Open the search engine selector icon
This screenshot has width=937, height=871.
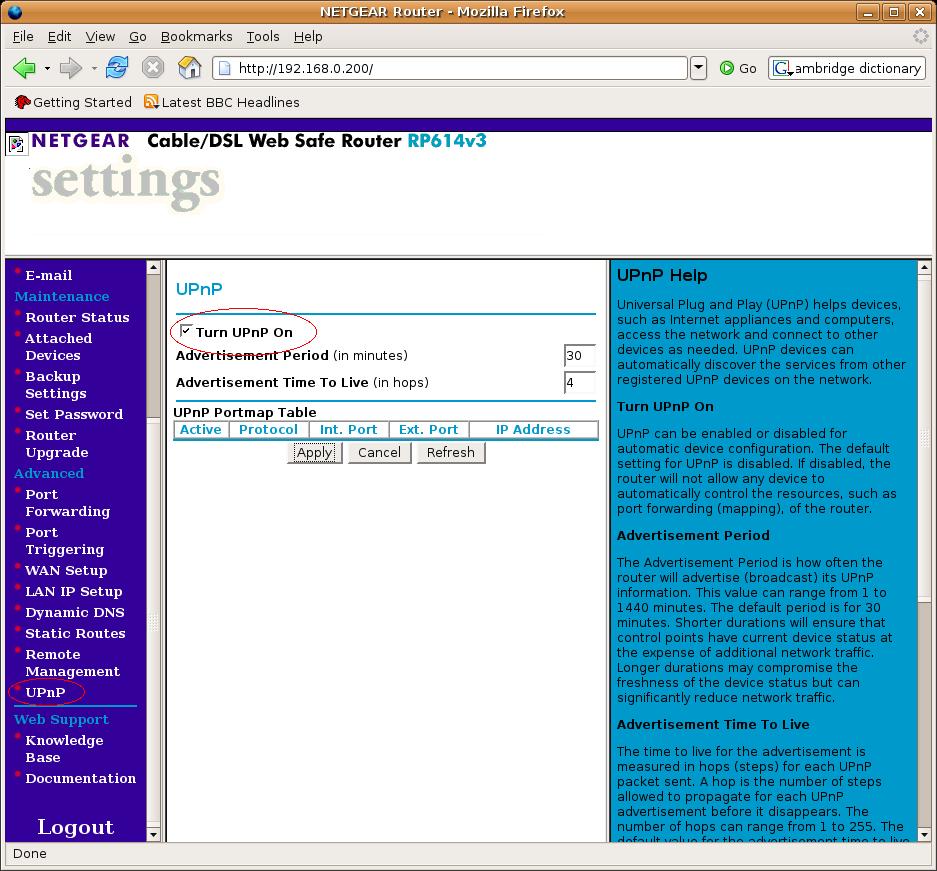tap(782, 68)
